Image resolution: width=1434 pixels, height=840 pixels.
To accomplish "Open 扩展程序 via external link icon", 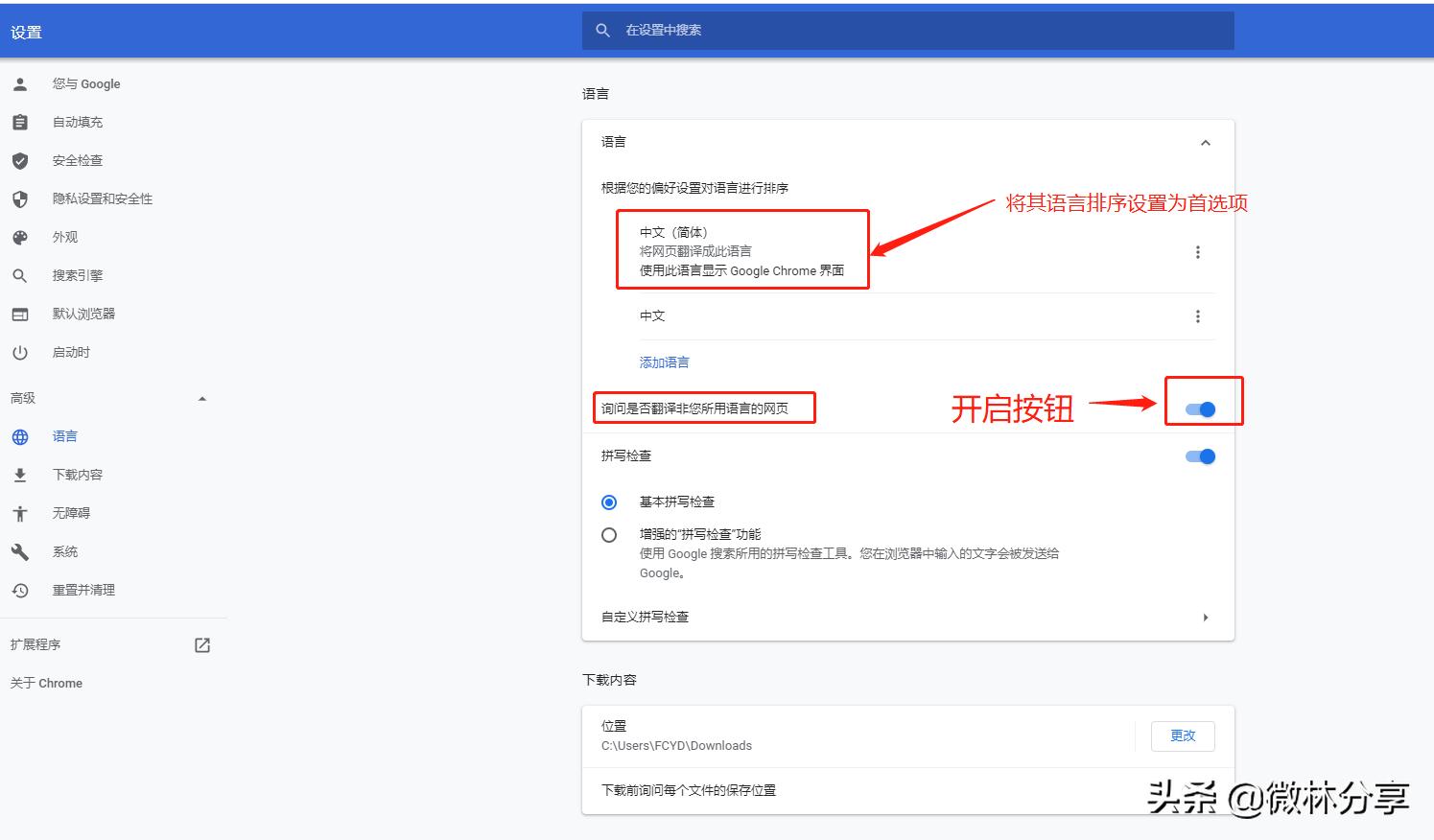I will (x=202, y=644).
